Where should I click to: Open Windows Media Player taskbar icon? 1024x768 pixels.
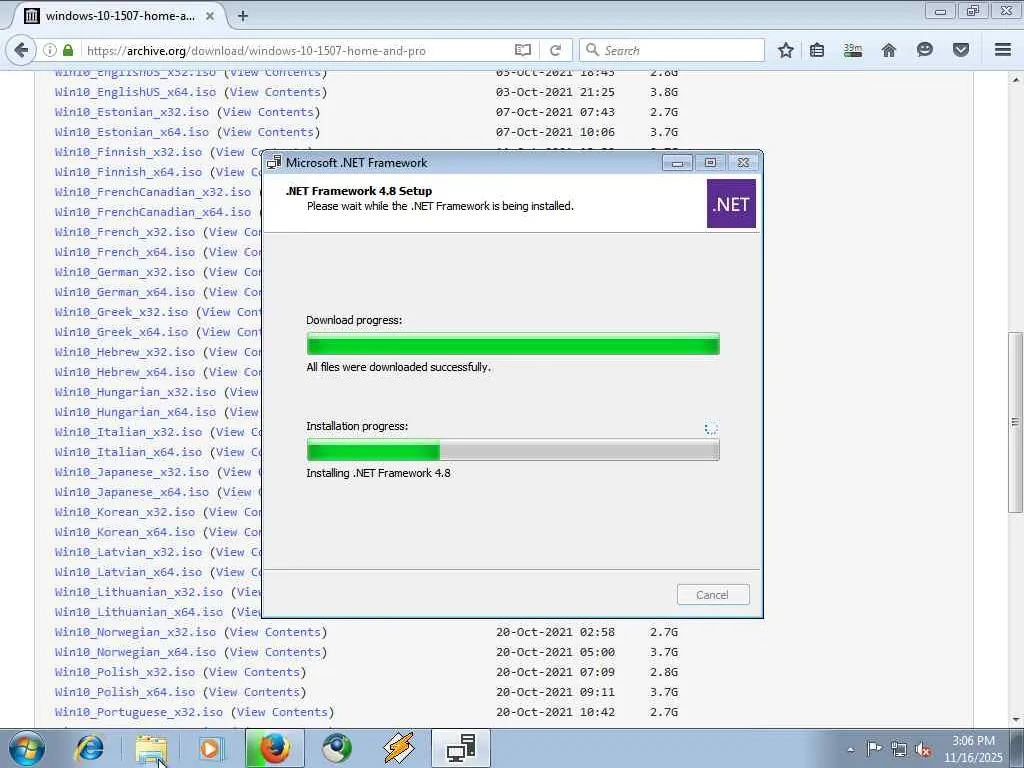pyautogui.click(x=210, y=748)
